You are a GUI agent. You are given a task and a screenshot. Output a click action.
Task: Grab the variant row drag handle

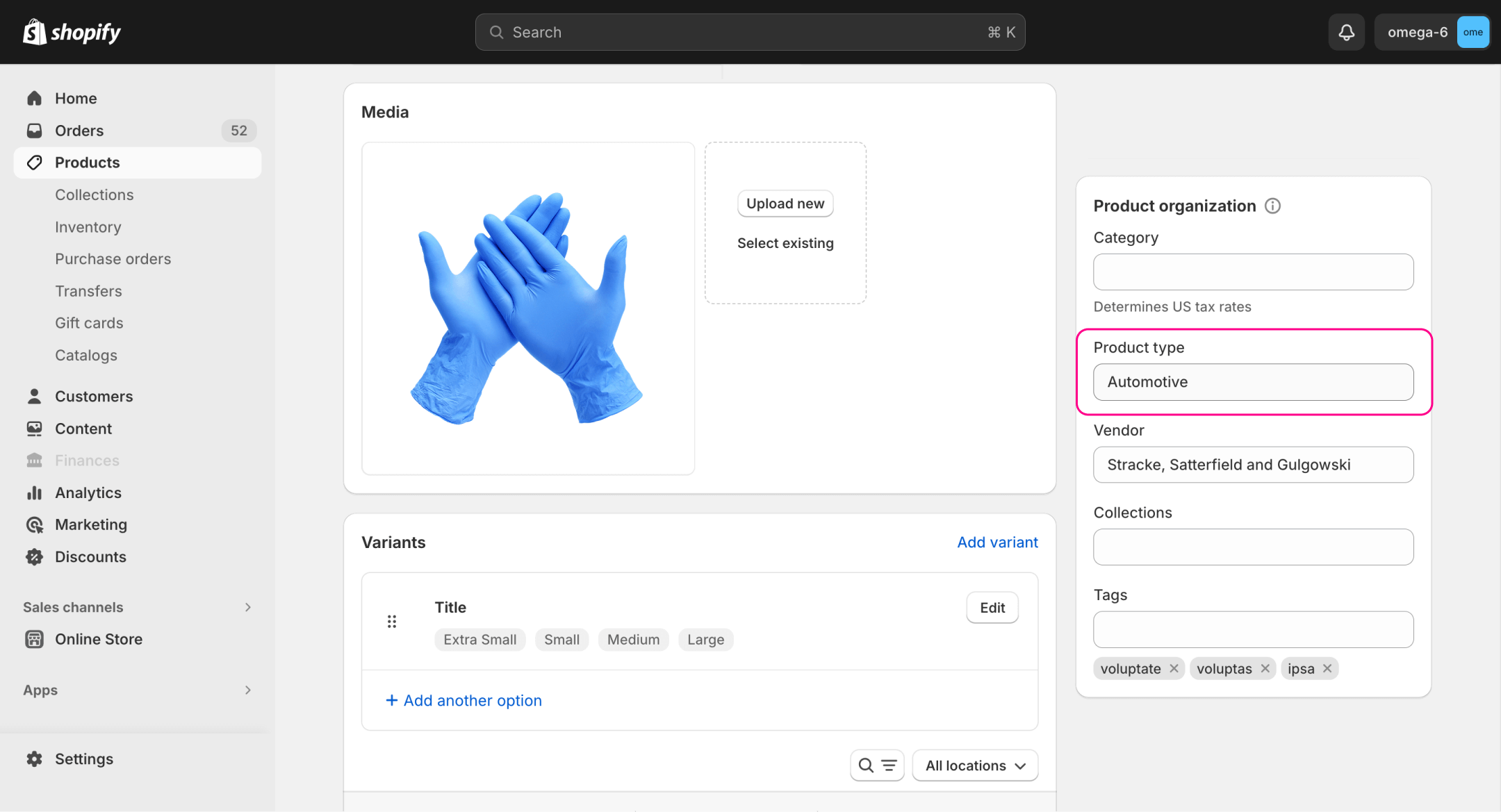(392, 621)
